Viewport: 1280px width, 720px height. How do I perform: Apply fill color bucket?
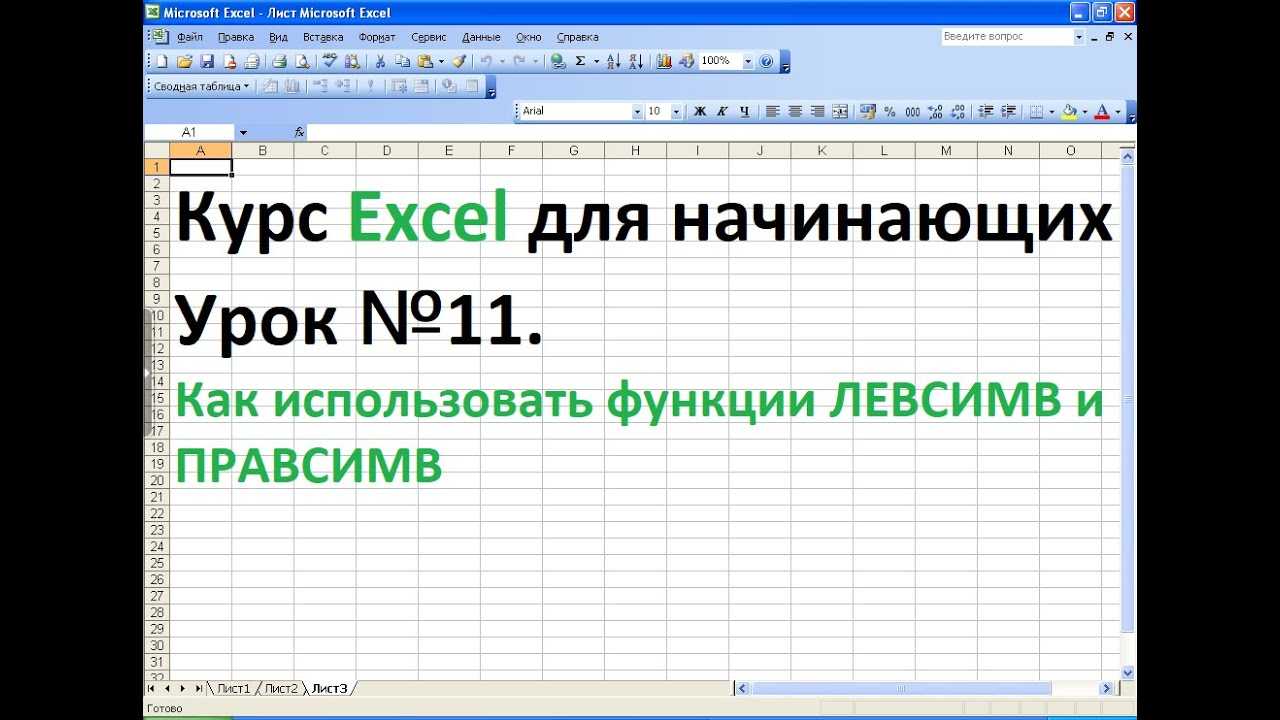pyautogui.click(x=1069, y=112)
